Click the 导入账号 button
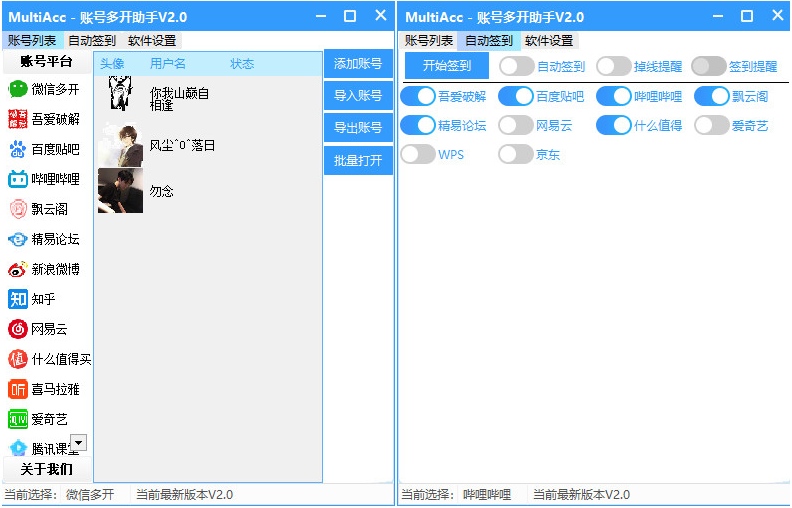The width and height of the screenshot is (792, 508). pyautogui.click(x=358, y=95)
